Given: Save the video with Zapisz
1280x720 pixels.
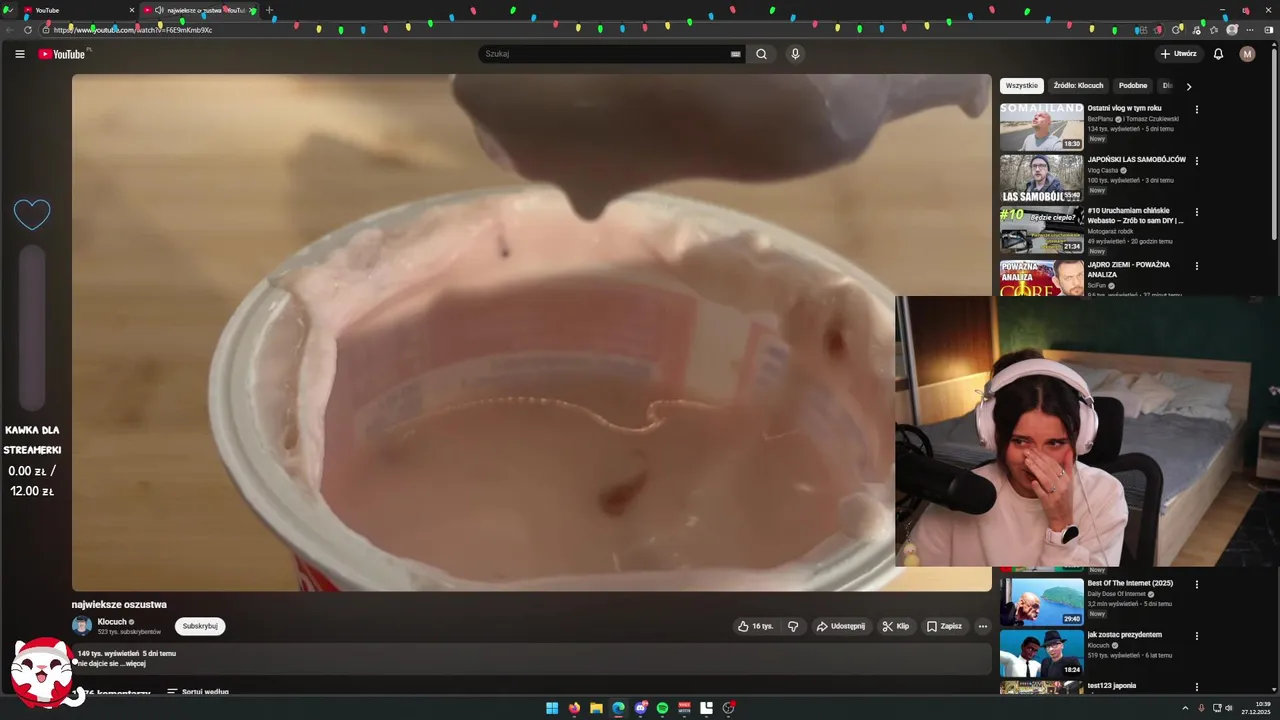Looking at the screenshot, I should tap(944, 626).
